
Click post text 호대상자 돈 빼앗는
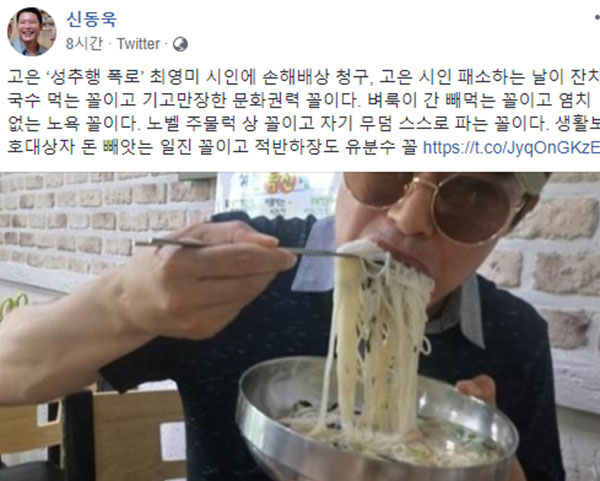pos(213,147)
